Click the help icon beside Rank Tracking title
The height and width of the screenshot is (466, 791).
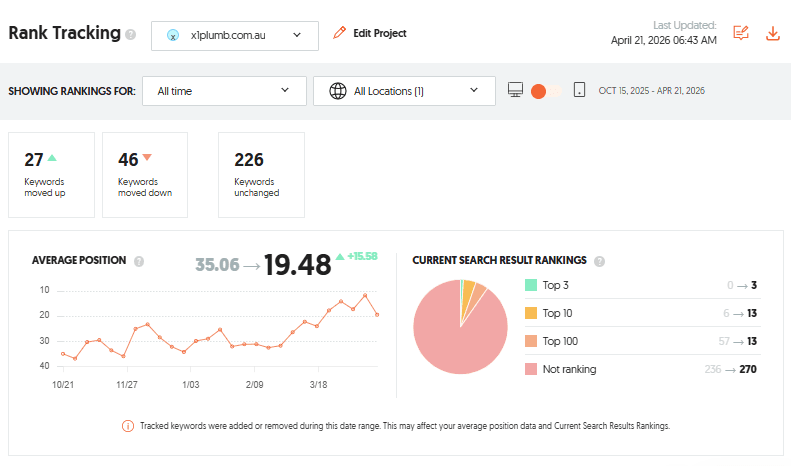point(131,35)
